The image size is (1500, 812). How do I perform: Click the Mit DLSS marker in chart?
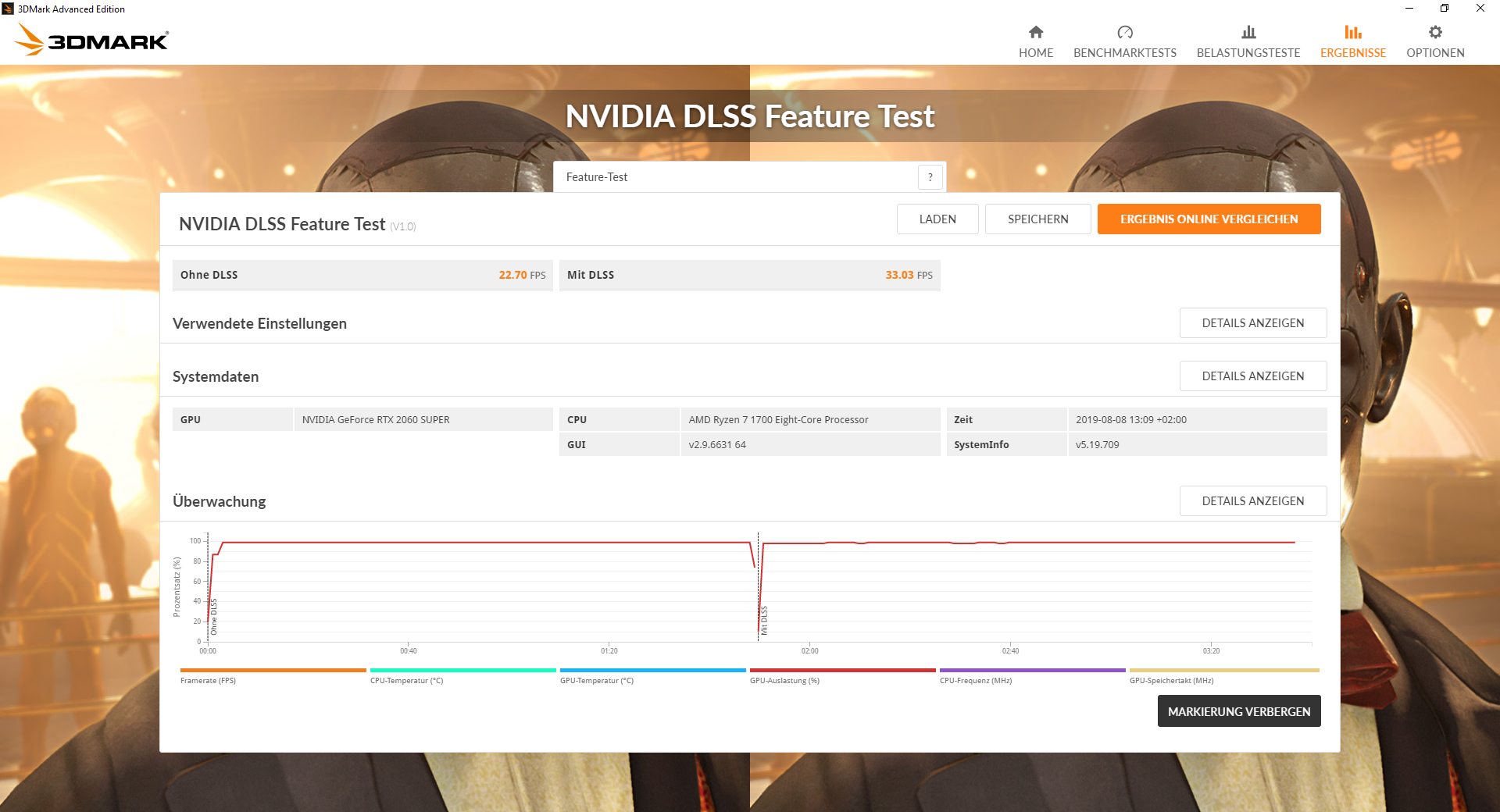764,620
